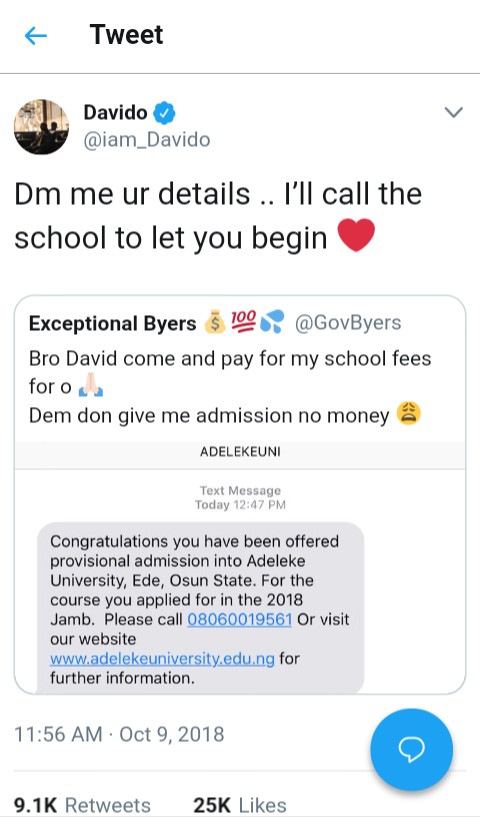Open the admission SMS screenshot image
The image size is (480, 817).
240,568
